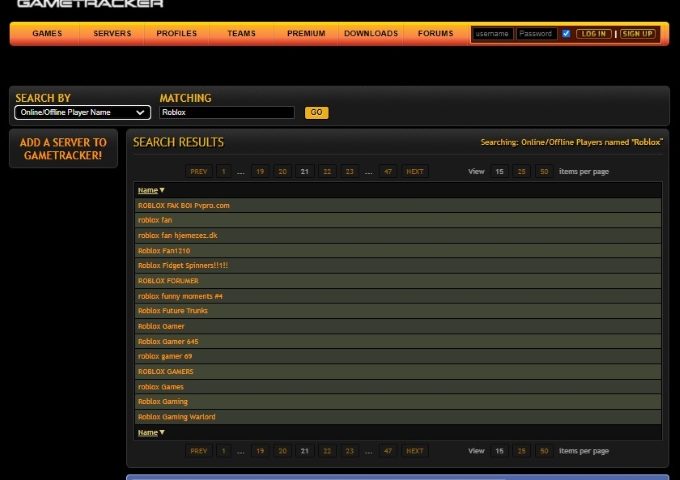Open player roblox Games
Screen dimensions: 680x480
coord(160,387)
